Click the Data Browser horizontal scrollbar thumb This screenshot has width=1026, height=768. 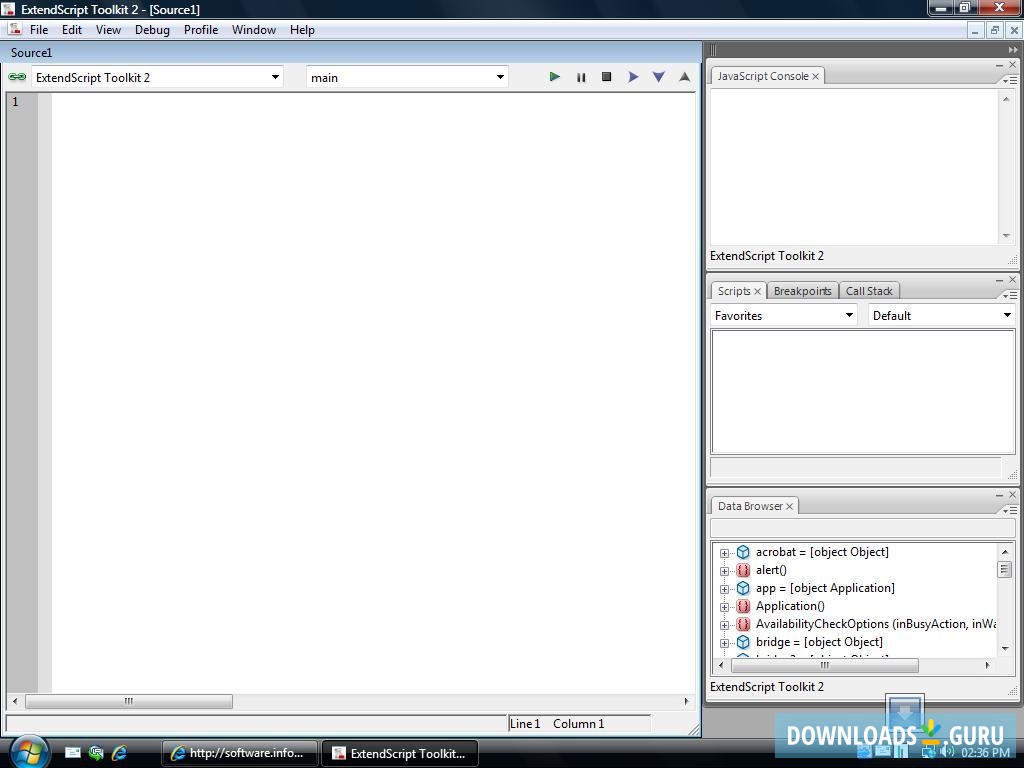point(824,665)
